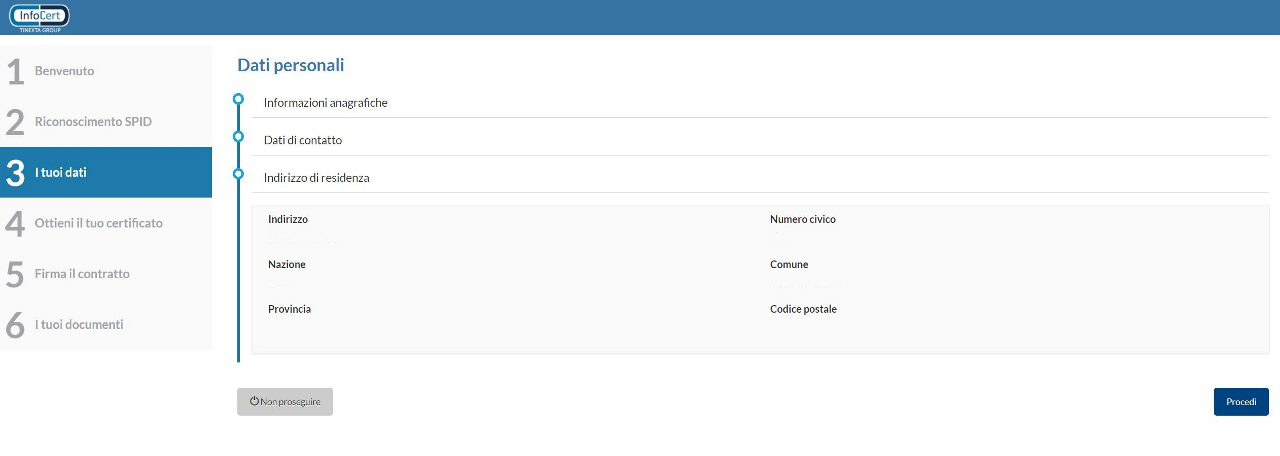Collapse the Indirizzo di residenza section

coord(316,178)
